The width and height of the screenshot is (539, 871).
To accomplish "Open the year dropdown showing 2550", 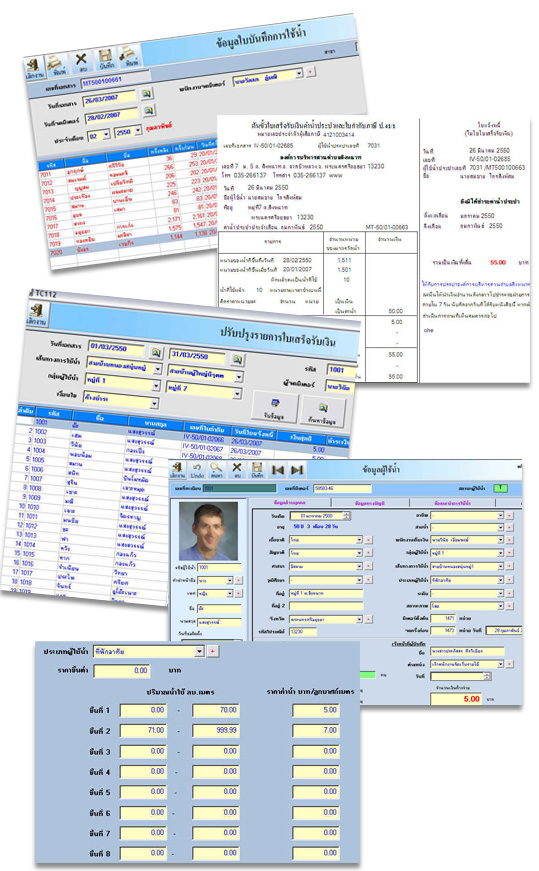I will coord(138,131).
